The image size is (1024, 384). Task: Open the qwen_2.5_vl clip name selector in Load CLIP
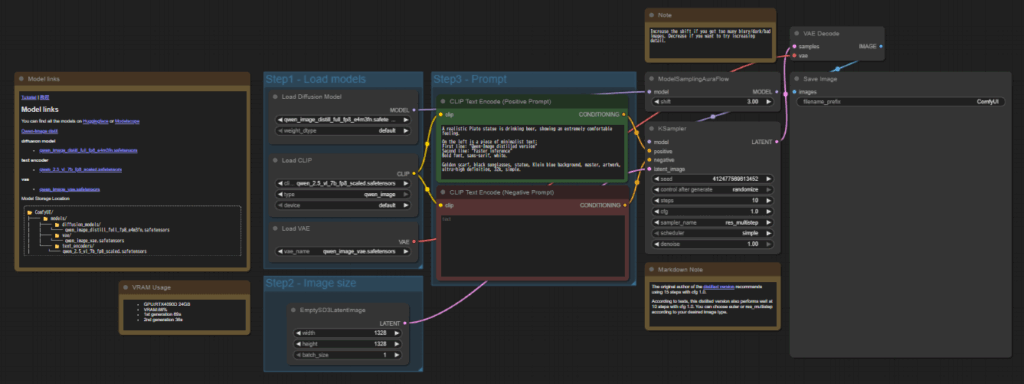pyautogui.click(x=343, y=184)
